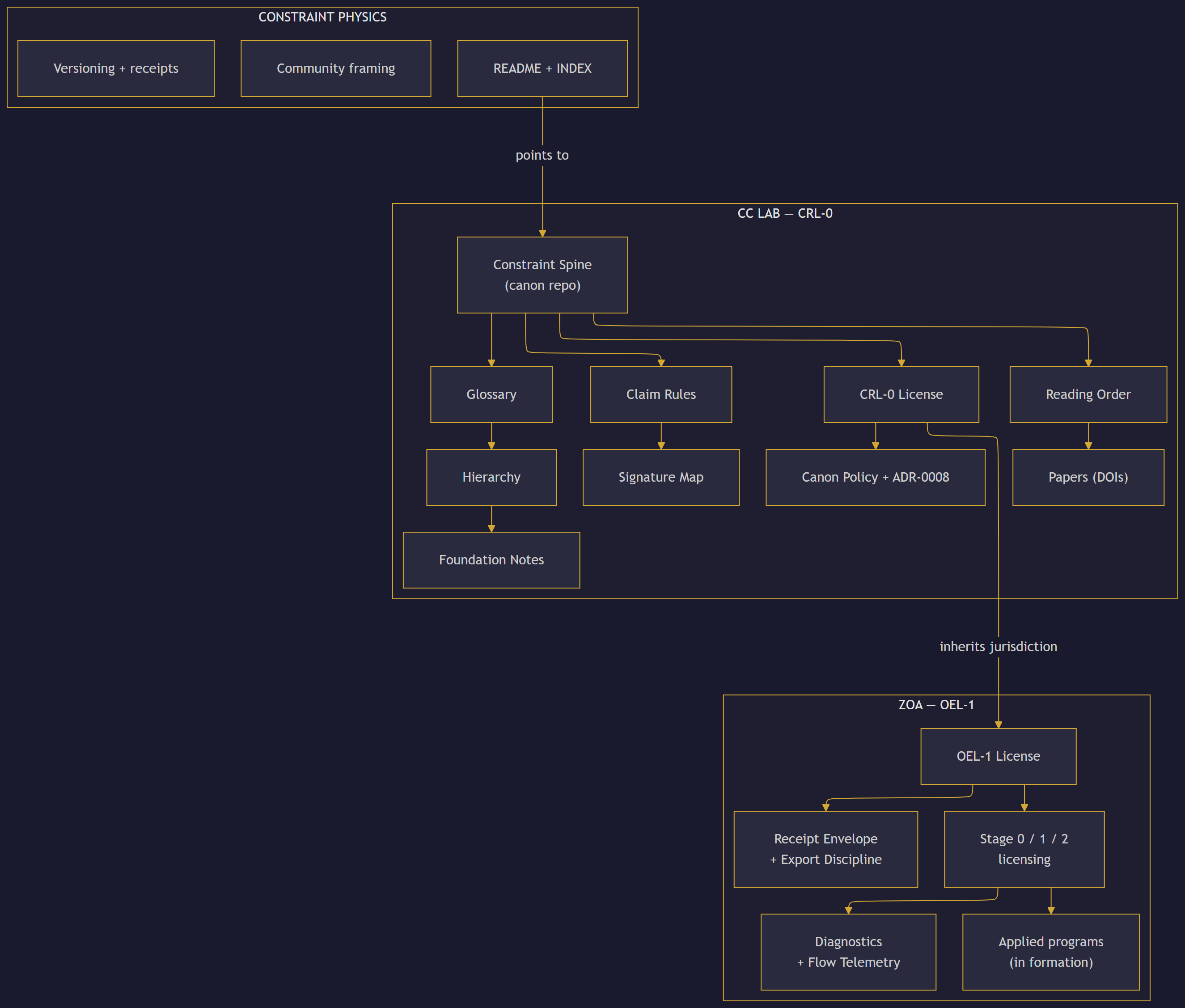
Task: Click Receipt Envelope + Export Discipline box
Action: click(825, 849)
